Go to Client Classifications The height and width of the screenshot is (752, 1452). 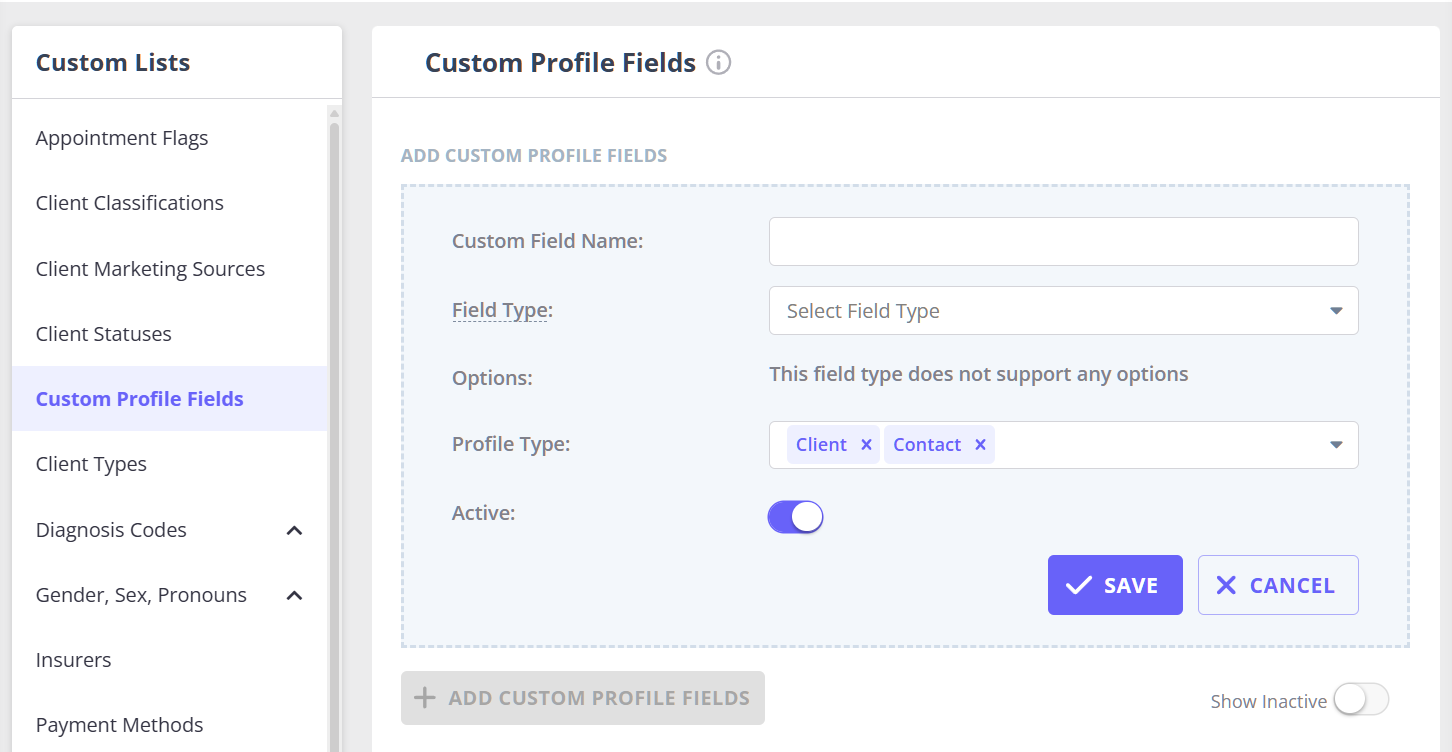tap(130, 203)
